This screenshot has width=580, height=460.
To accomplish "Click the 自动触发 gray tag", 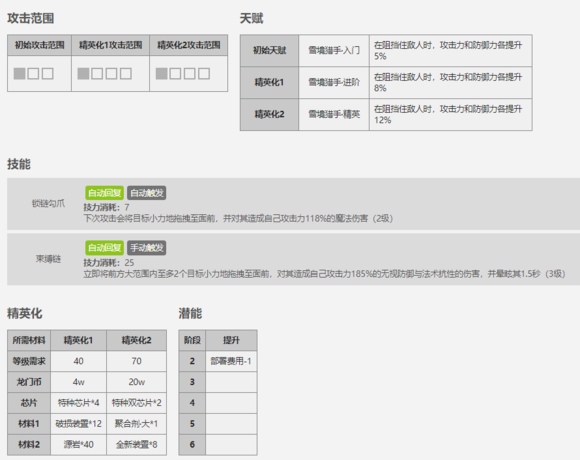I will (146, 193).
